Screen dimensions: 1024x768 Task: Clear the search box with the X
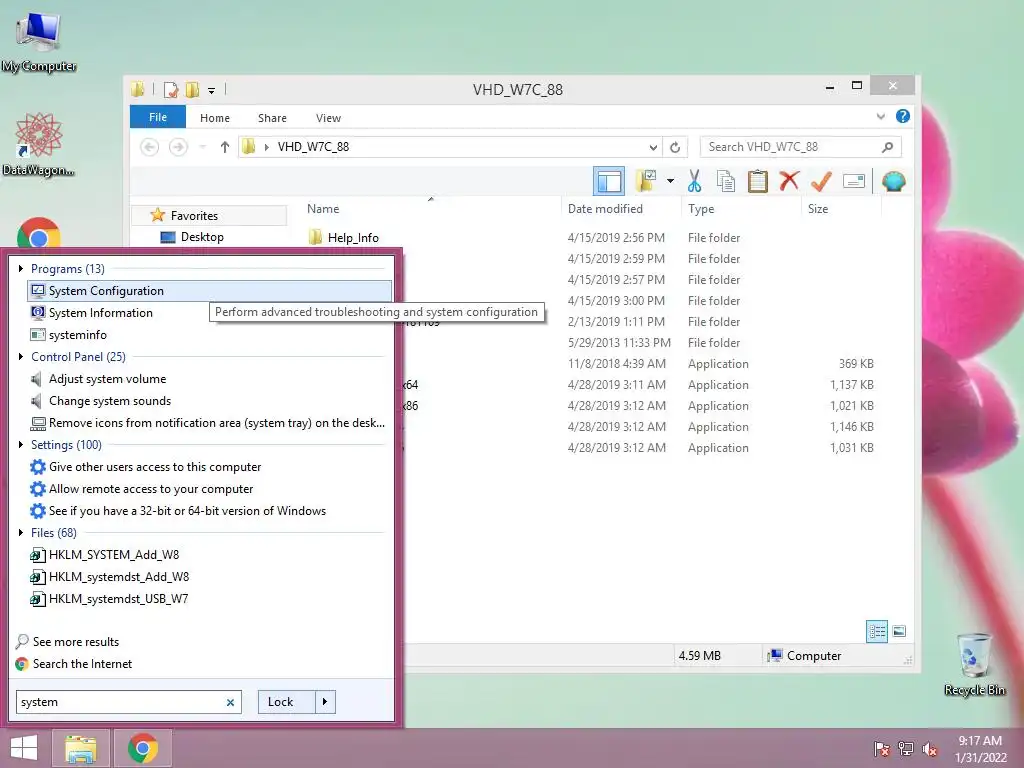tap(230, 703)
